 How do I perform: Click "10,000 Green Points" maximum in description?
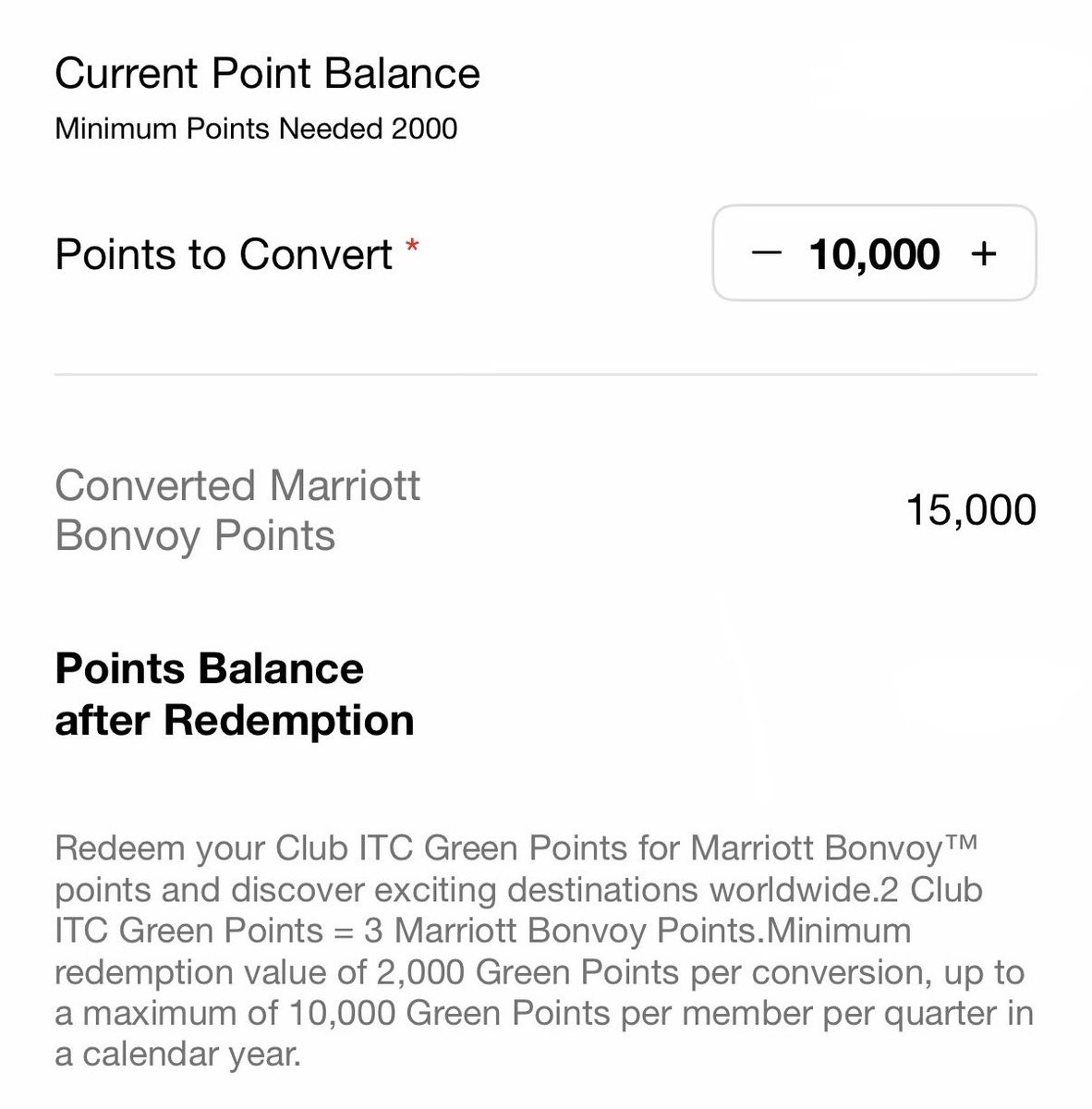(x=449, y=1014)
